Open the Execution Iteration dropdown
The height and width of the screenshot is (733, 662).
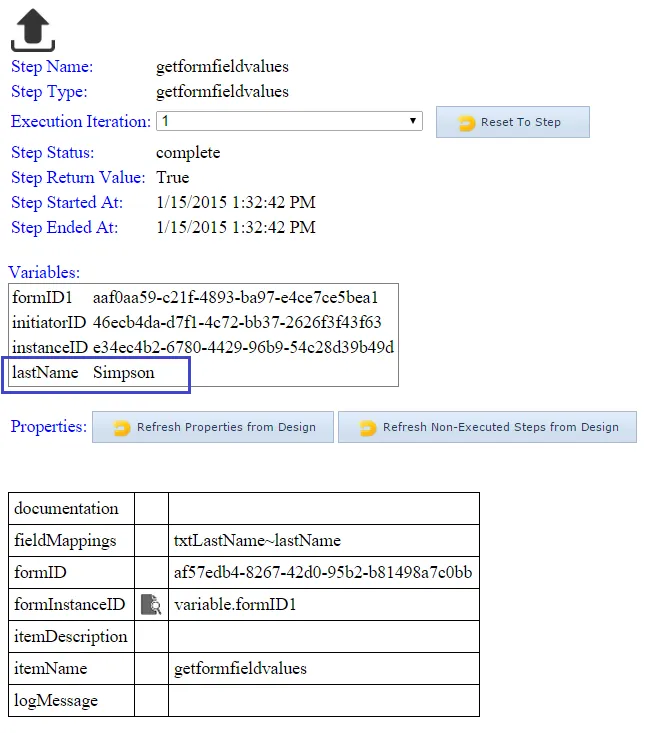coord(289,121)
